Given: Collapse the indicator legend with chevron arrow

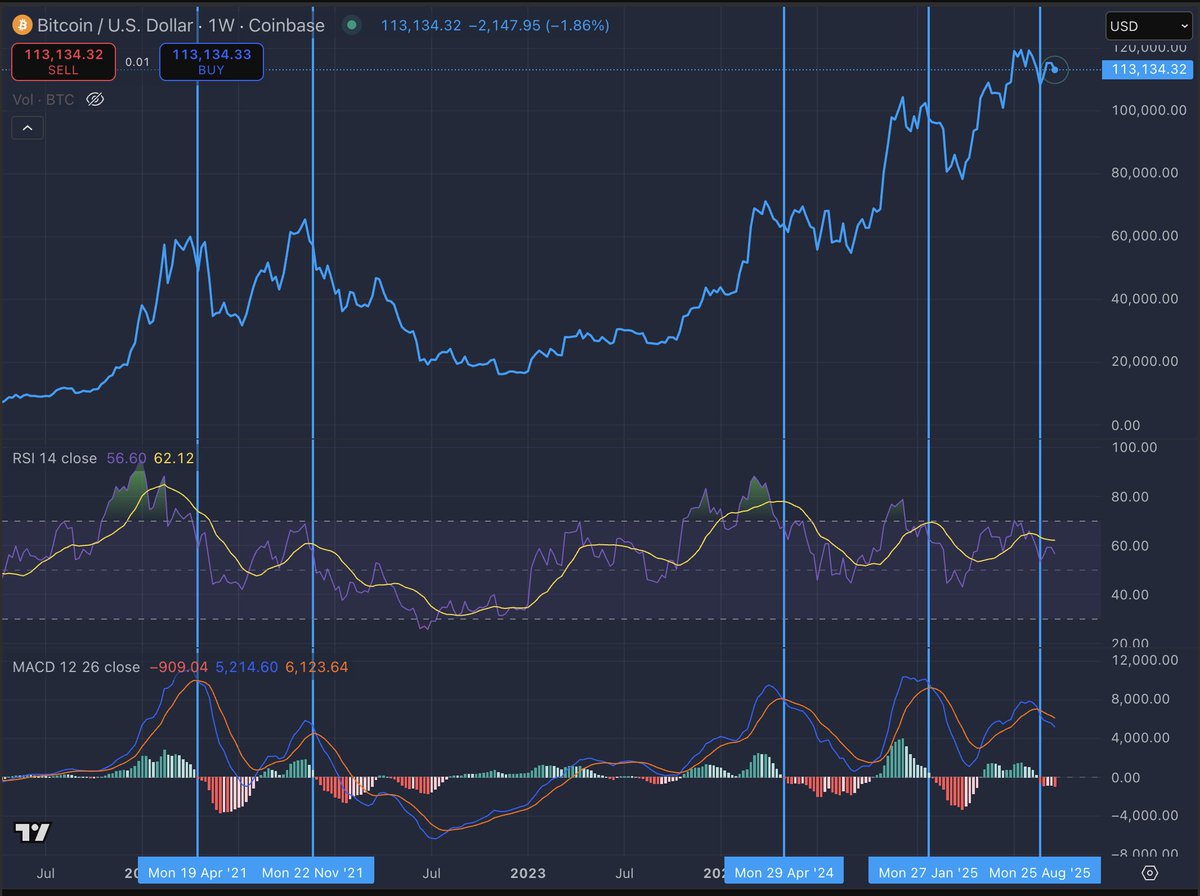Looking at the screenshot, I should tap(26, 128).
